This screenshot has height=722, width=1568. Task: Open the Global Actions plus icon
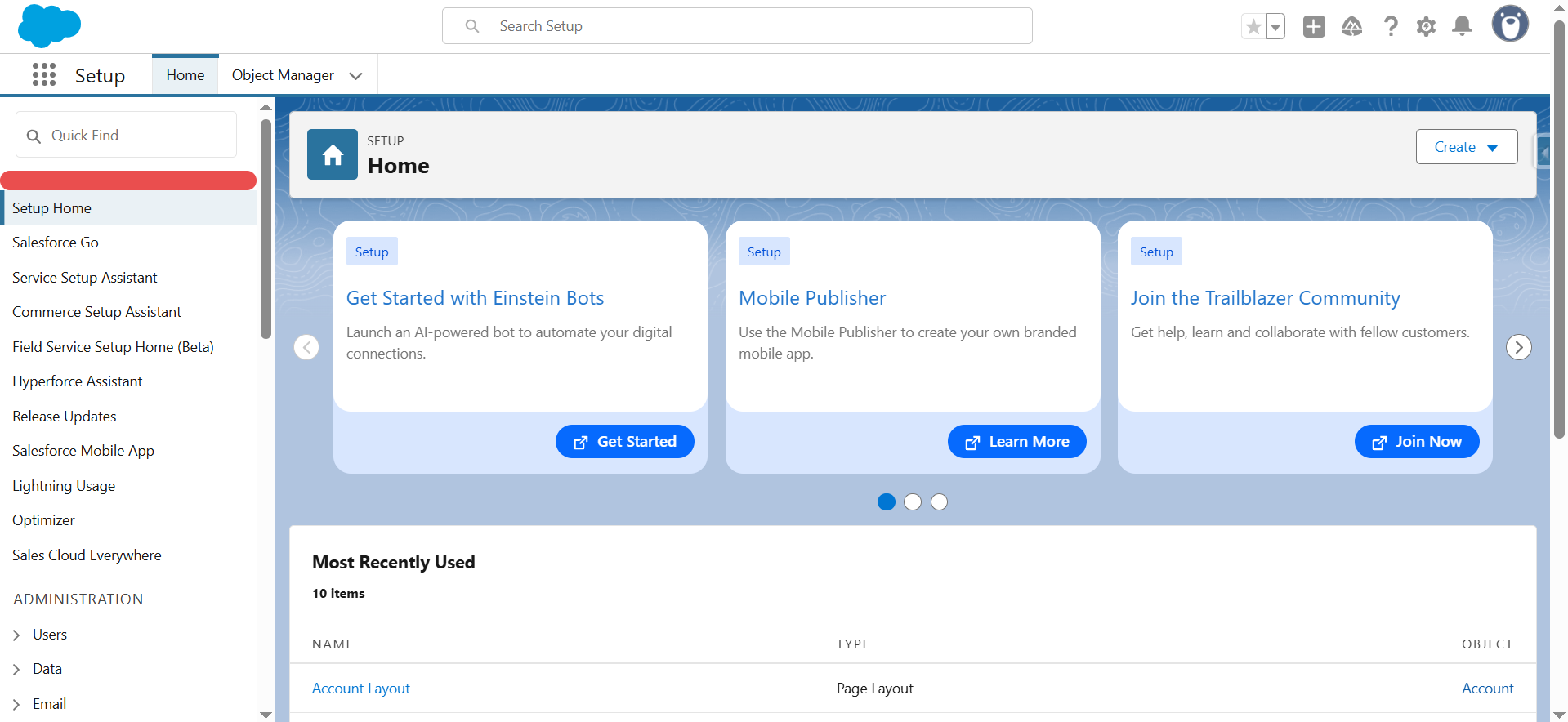(1314, 27)
